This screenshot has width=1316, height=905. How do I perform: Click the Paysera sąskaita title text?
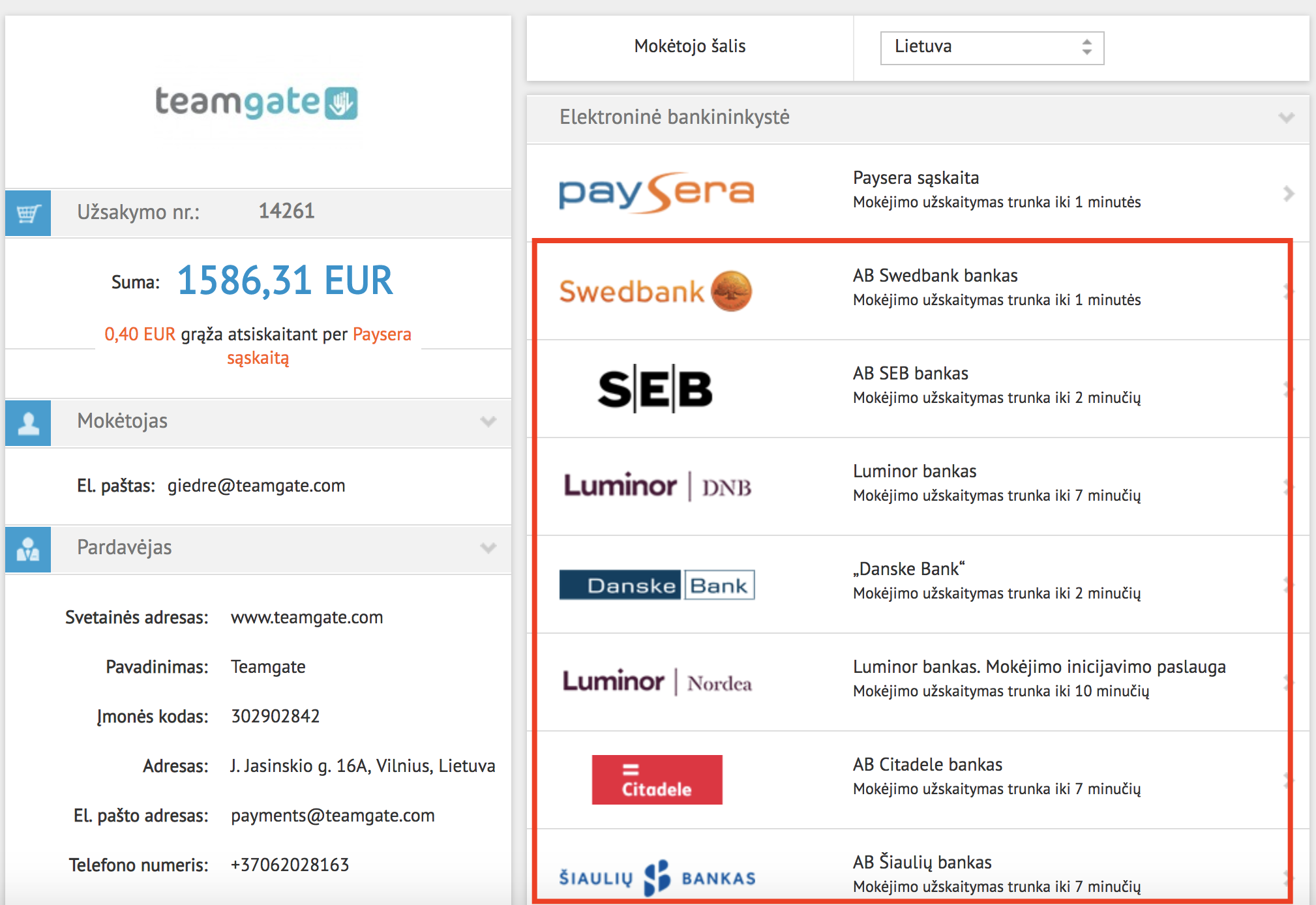(x=916, y=178)
